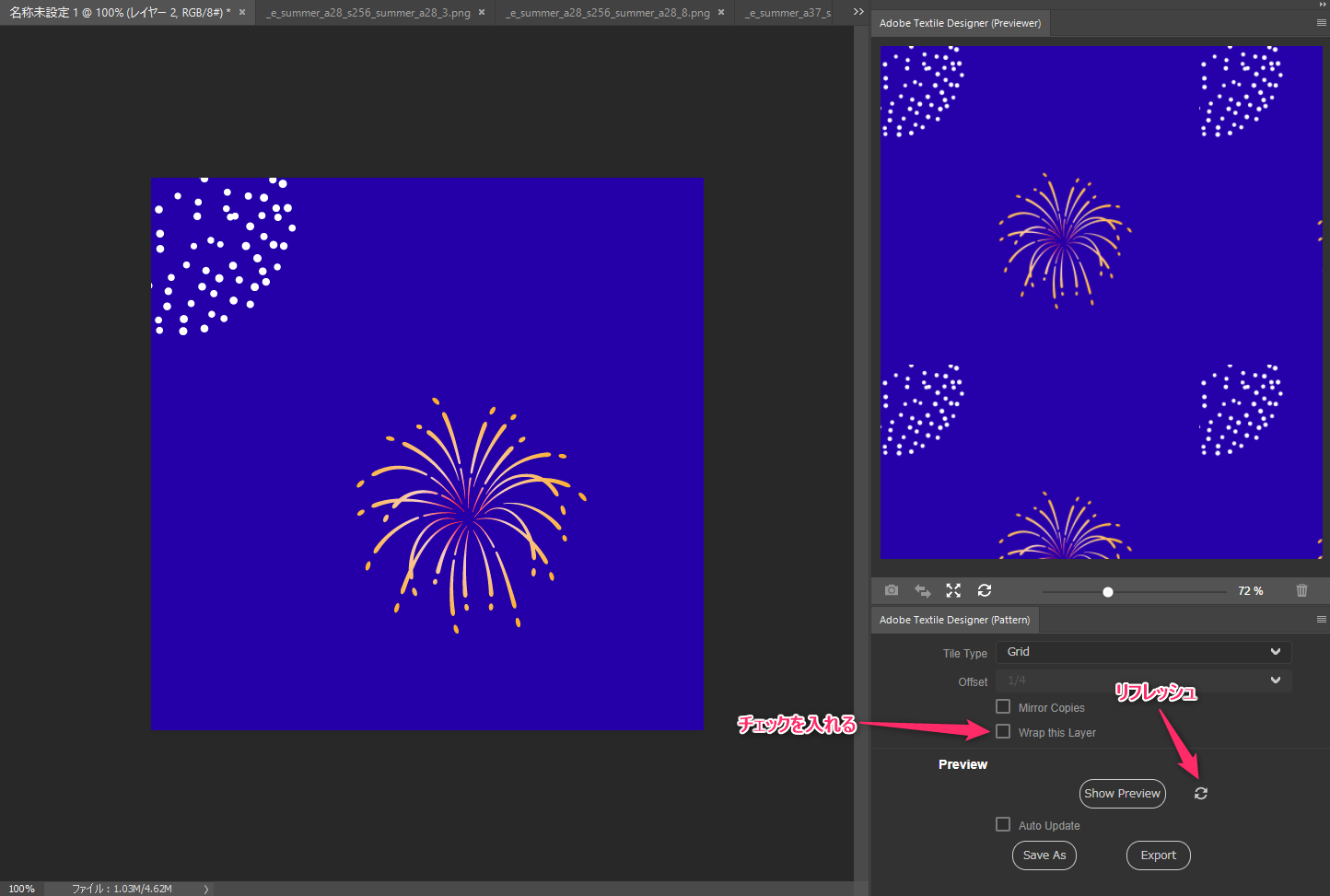Select the swap arrows icon in the previewer toolbar

(922, 590)
